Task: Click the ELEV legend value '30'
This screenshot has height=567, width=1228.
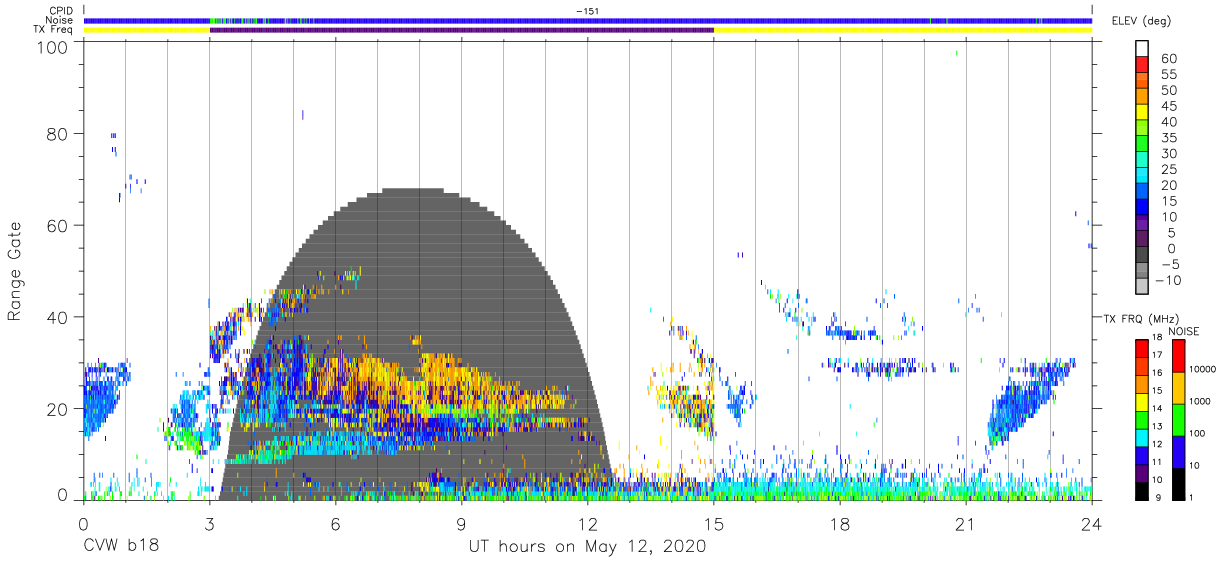Action: 1168,154
